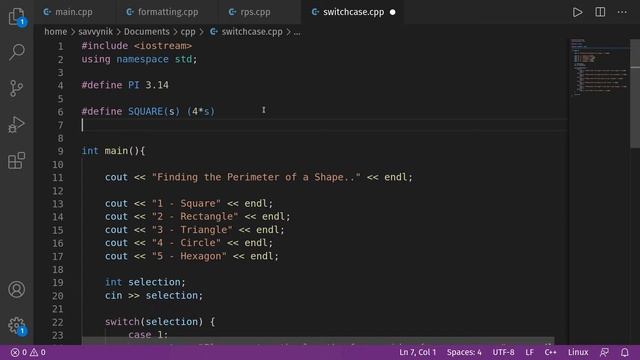The width and height of the screenshot is (640, 360).
Task: Change language mode via C++ indicator
Action: (550, 352)
